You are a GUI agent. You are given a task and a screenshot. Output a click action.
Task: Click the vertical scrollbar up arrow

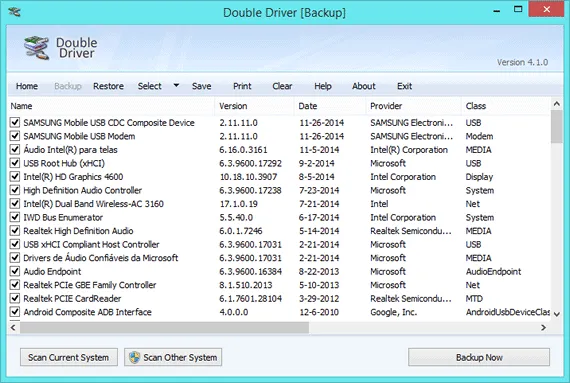557,104
